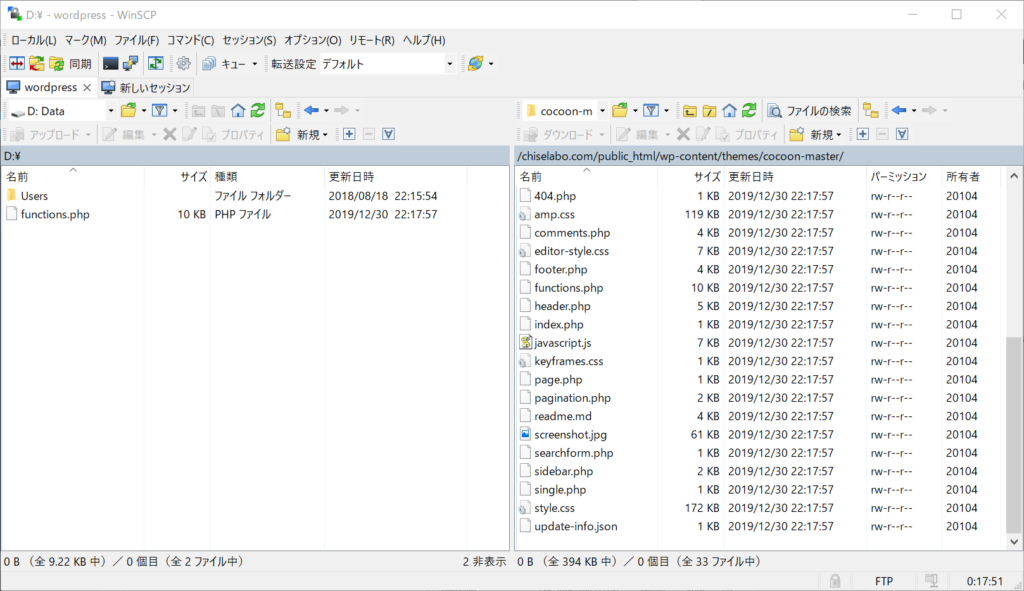This screenshot has height=591, width=1024.
Task: Open the ファイル(F) menu
Action: tap(136, 40)
